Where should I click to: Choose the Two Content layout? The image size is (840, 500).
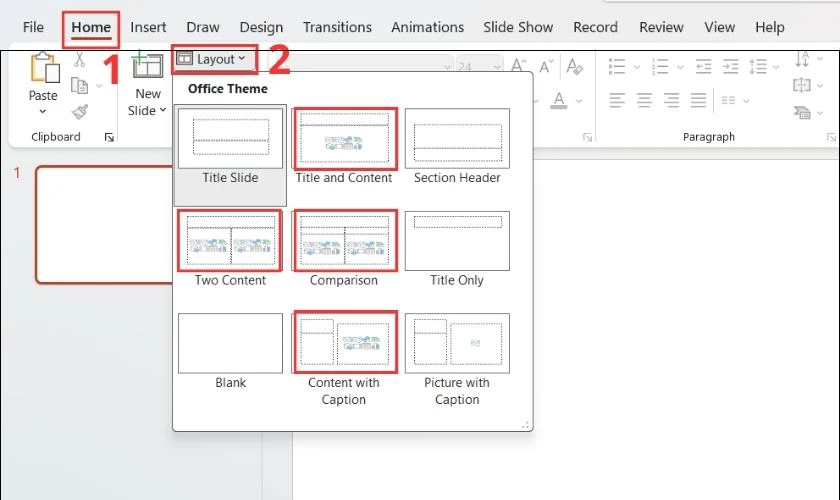(230, 250)
